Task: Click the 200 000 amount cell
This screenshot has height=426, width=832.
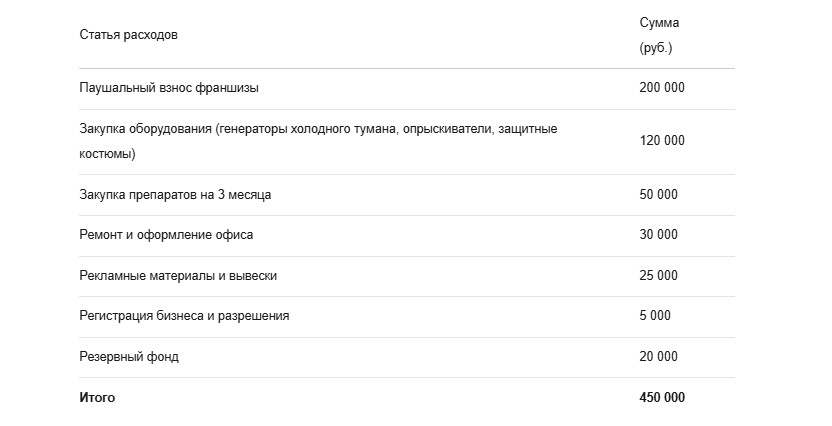Action: (662, 88)
